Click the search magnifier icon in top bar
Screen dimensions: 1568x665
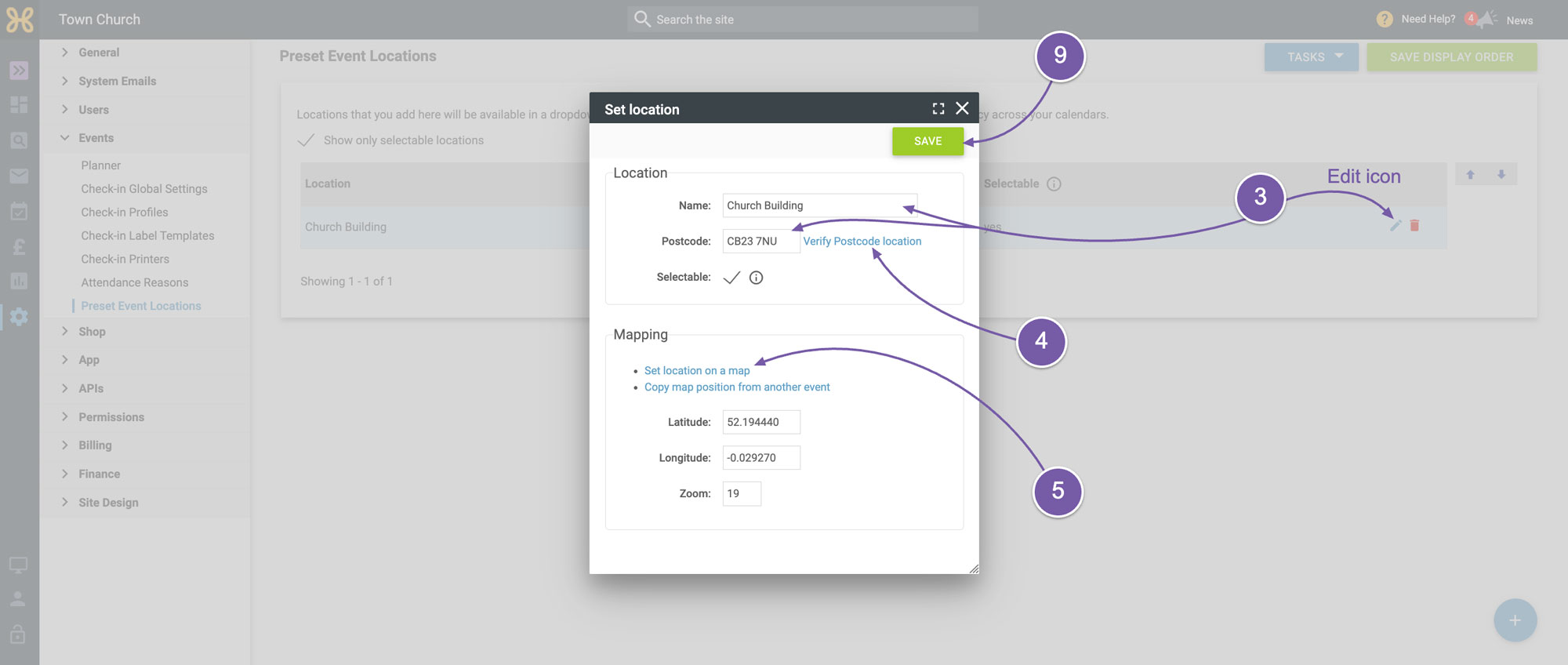642,19
